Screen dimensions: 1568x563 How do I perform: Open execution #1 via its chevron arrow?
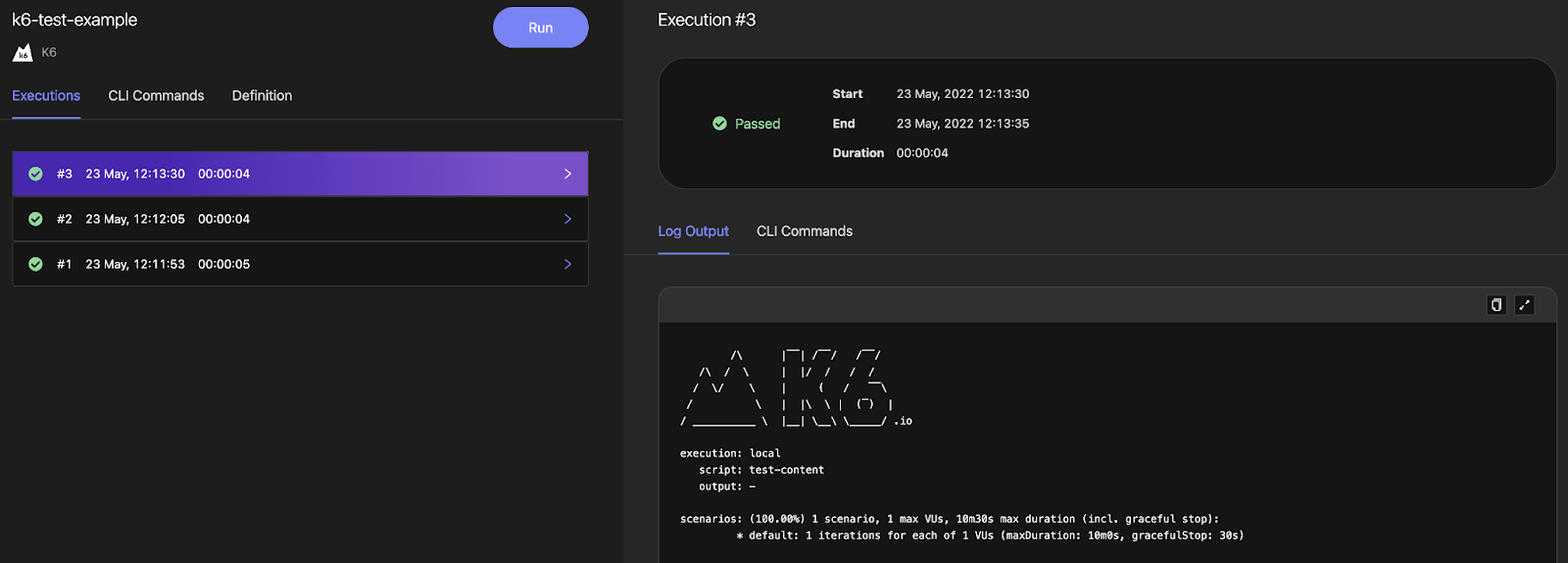point(567,264)
